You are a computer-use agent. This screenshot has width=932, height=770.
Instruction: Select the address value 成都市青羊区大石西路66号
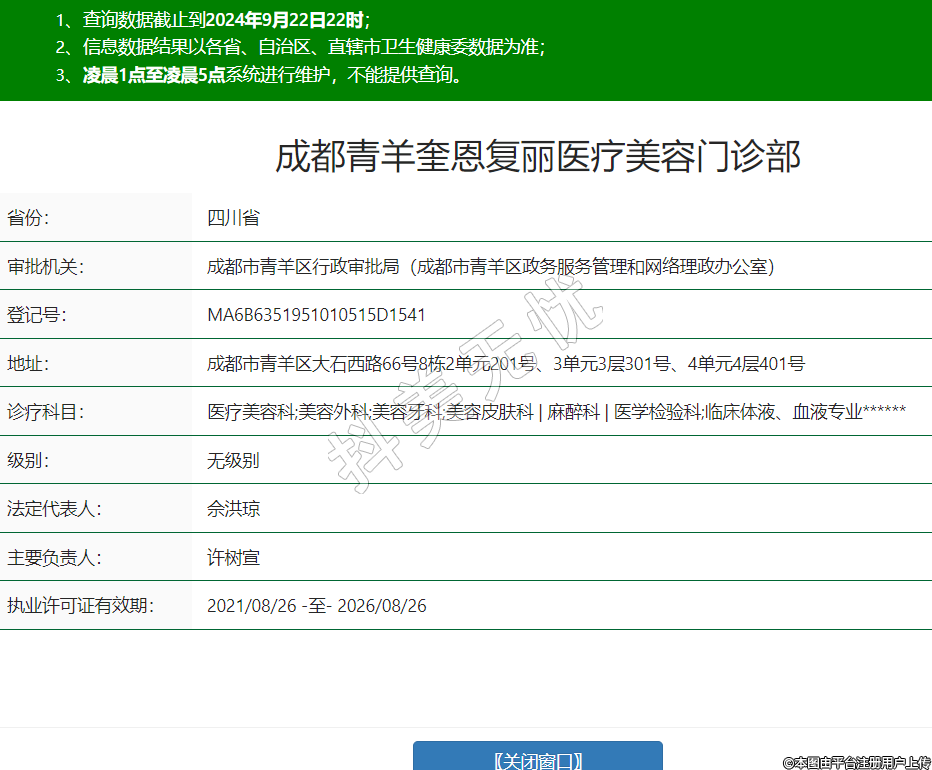(x=505, y=363)
